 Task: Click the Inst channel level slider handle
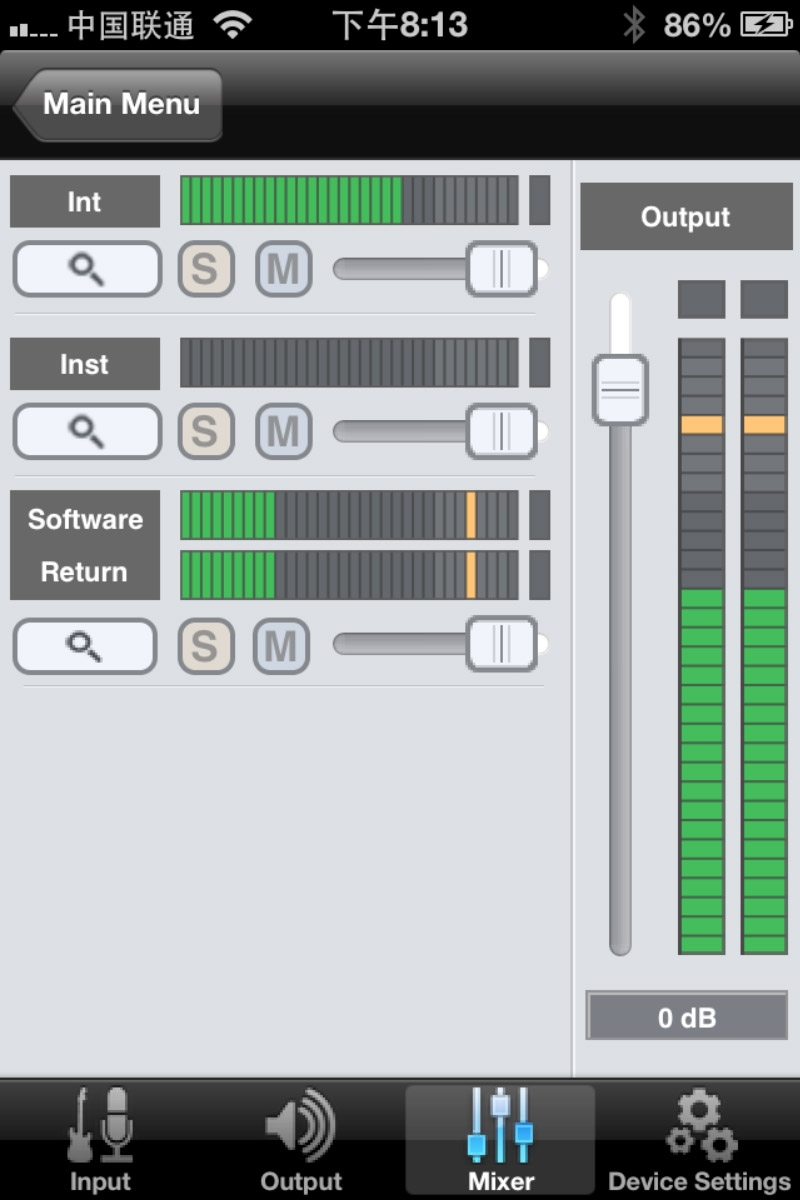tap(502, 431)
